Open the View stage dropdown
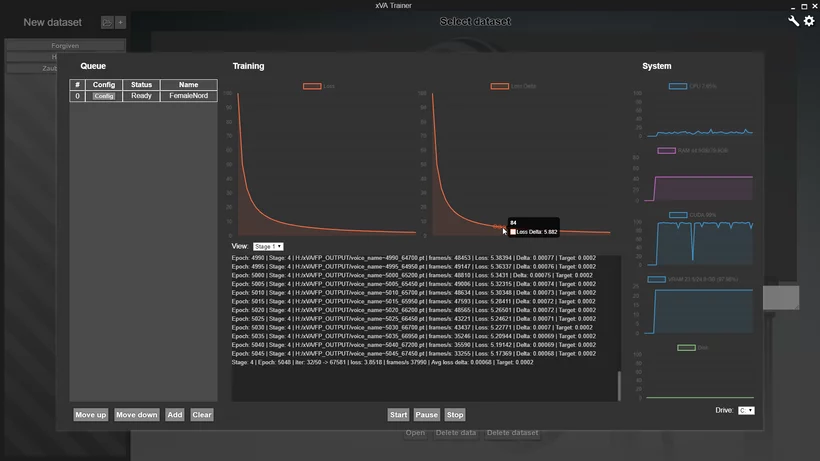Image resolution: width=820 pixels, height=461 pixels. pyautogui.click(x=268, y=247)
